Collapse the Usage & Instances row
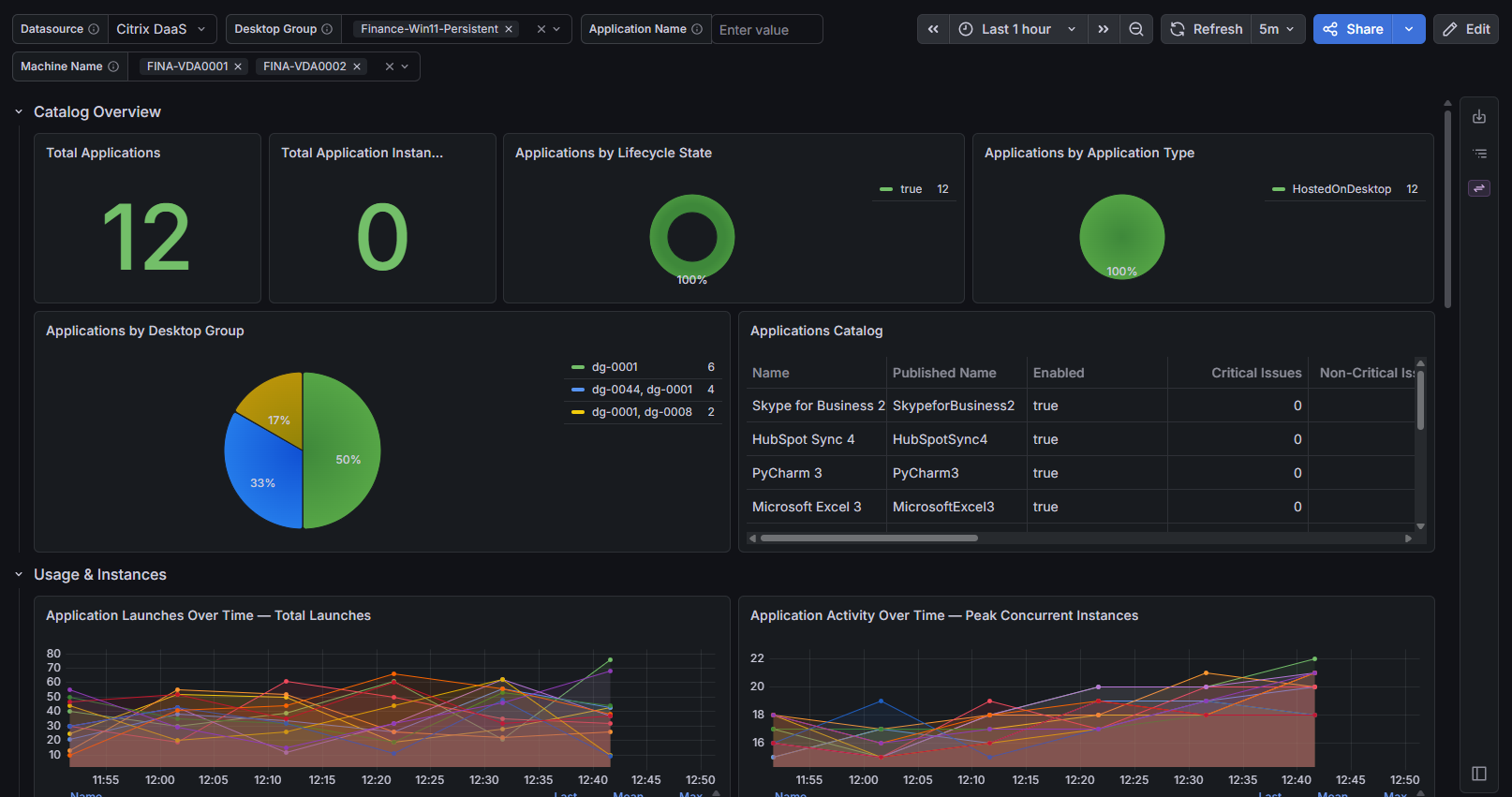This screenshot has width=1512, height=797. [19, 574]
